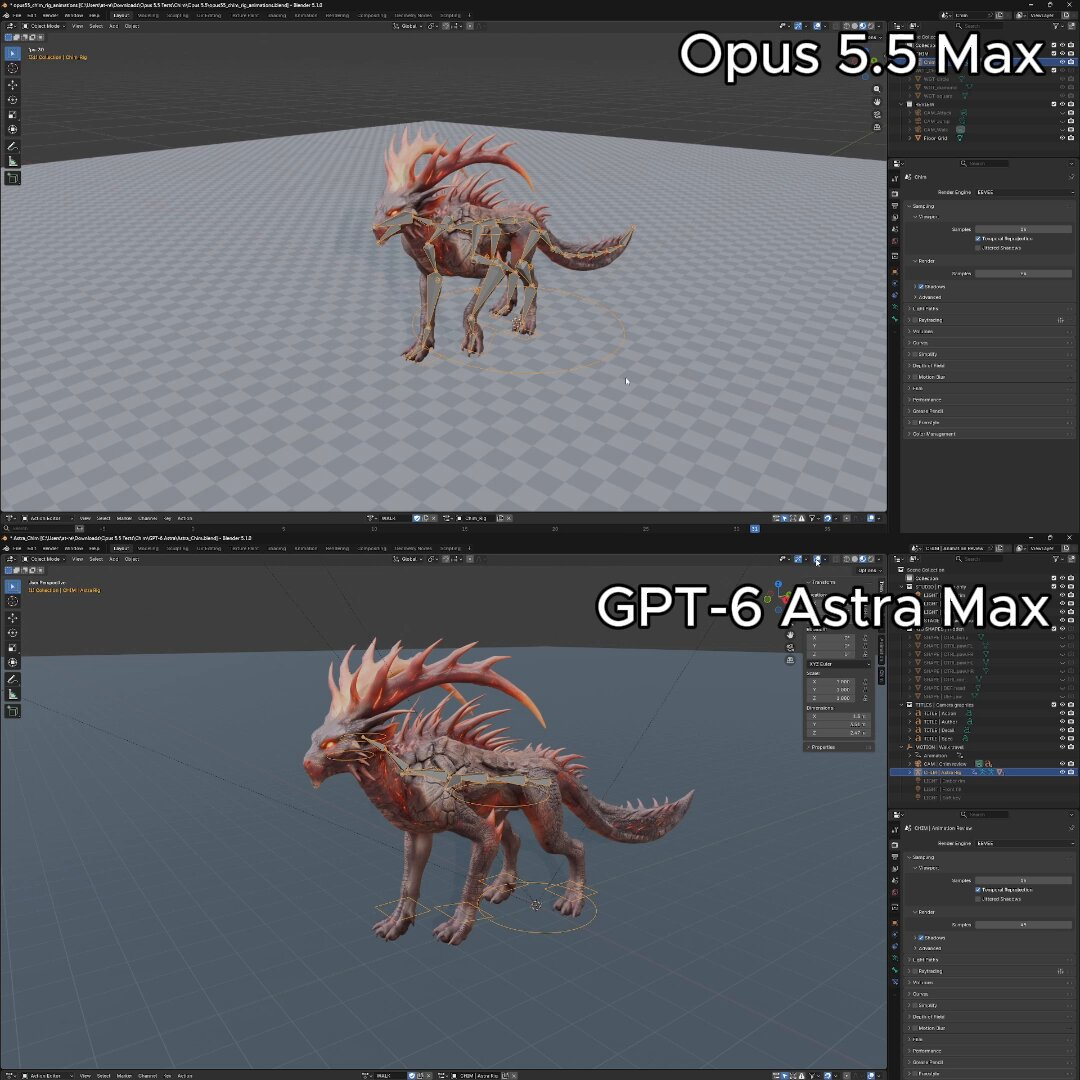Open Render properties tab in top Blender window

[895, 194]
